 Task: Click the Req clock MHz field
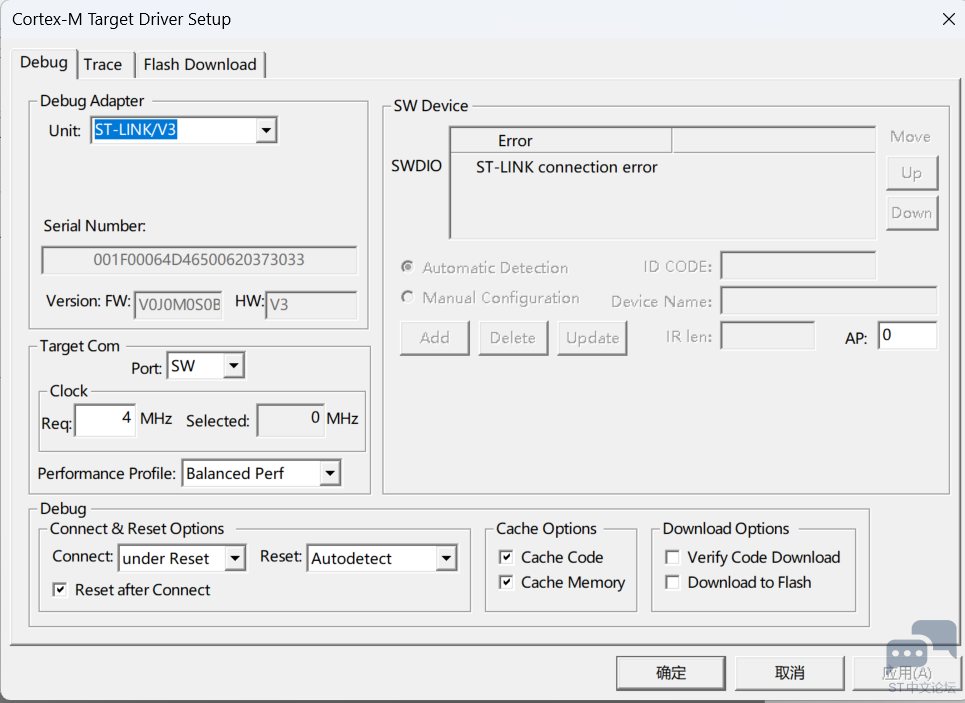point(105,420)
